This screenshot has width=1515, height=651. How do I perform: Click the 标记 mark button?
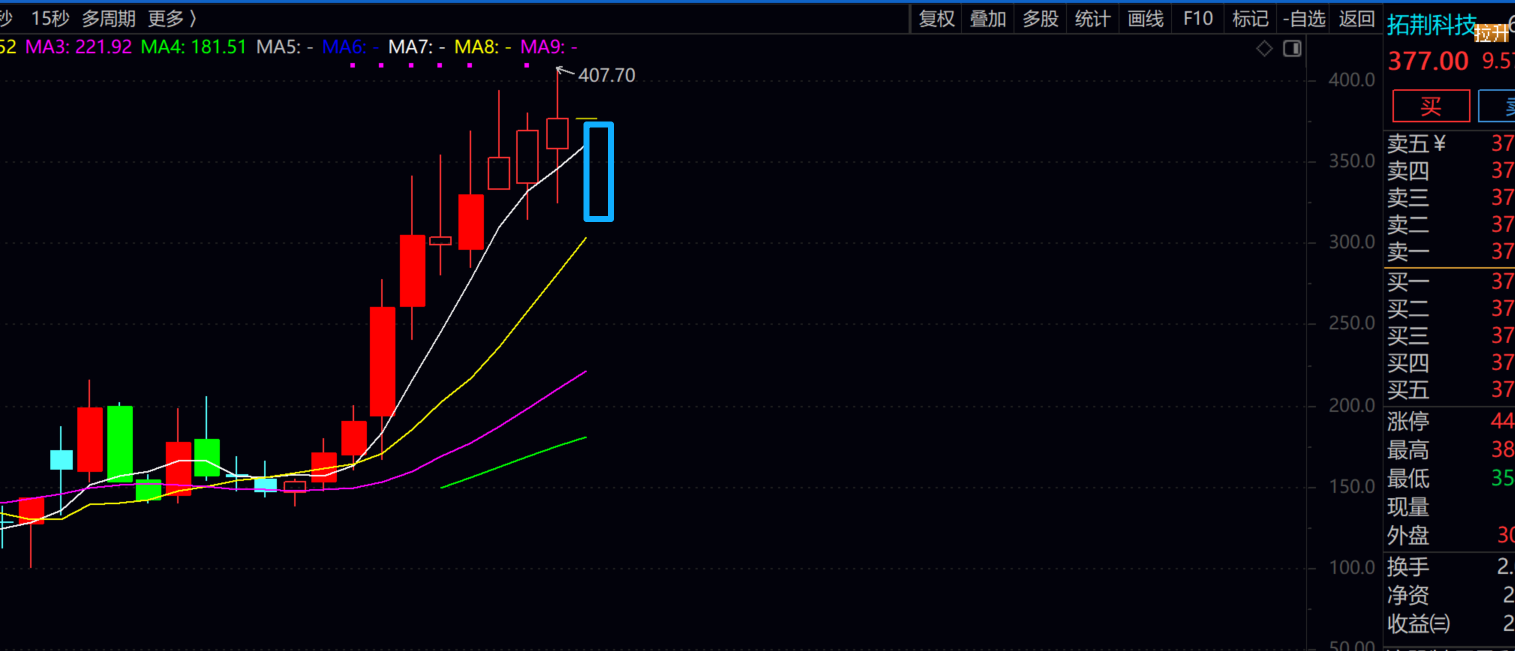[x=1250, y=18]
